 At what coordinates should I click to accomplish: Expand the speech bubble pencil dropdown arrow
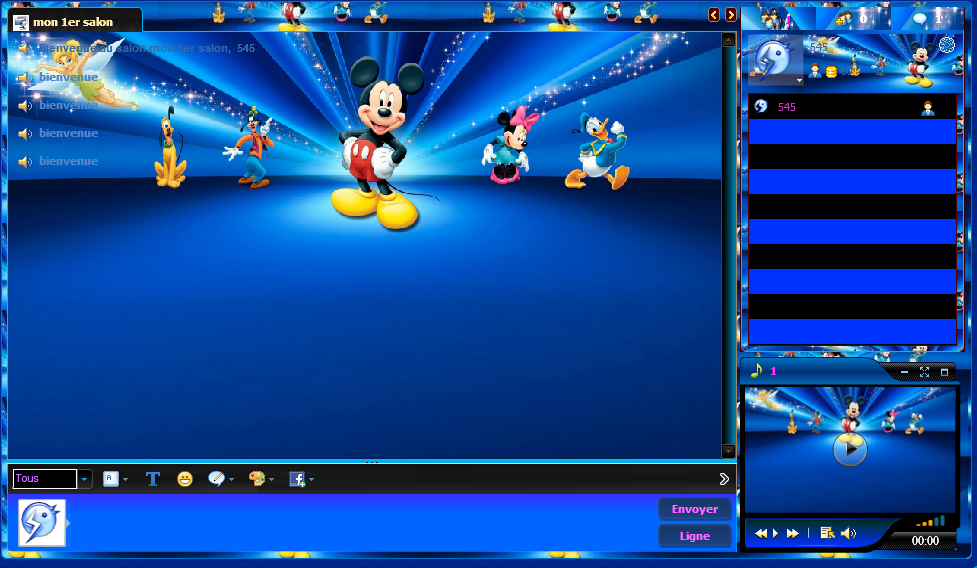(232, 480)
